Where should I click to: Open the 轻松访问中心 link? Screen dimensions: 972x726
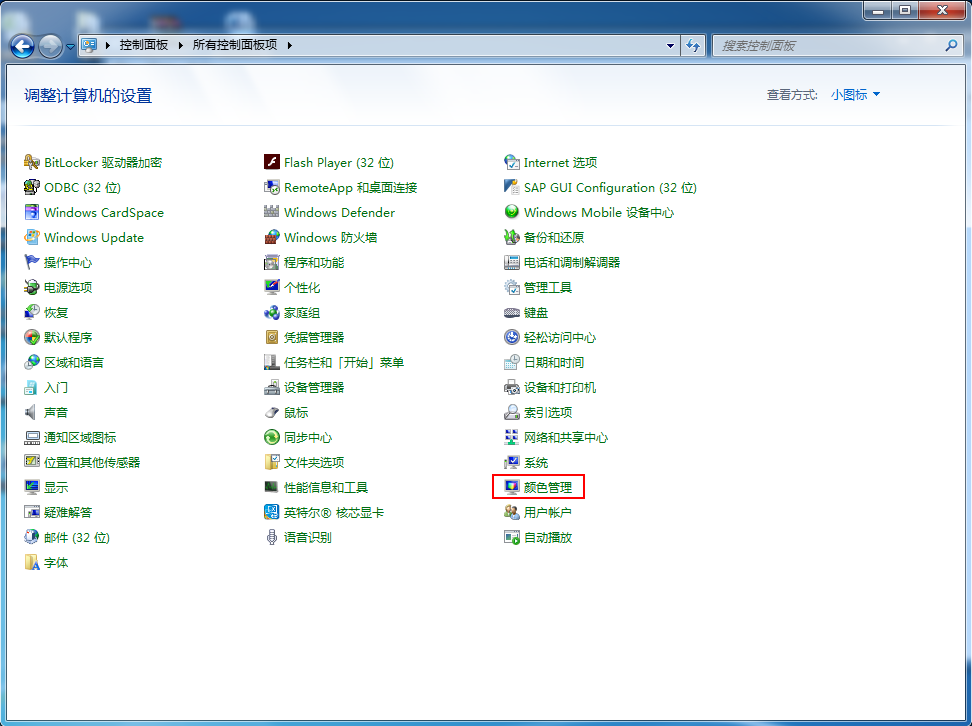pos(560,338)
